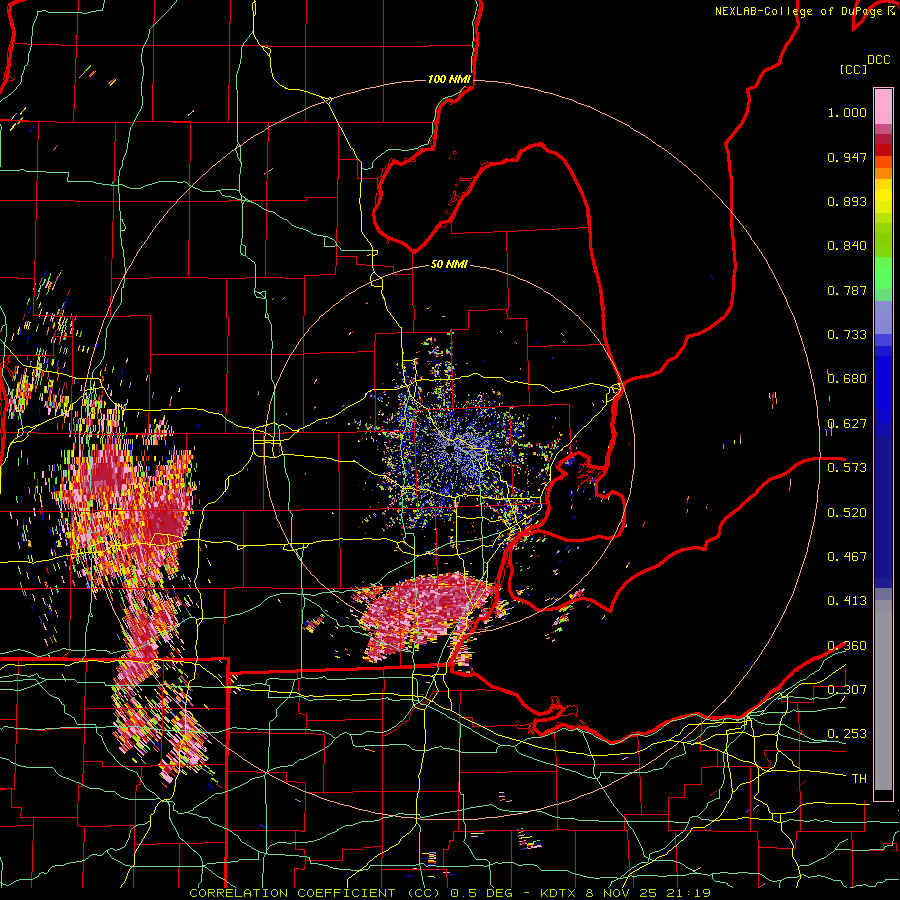Select the DCC product label

click(878, 60)
